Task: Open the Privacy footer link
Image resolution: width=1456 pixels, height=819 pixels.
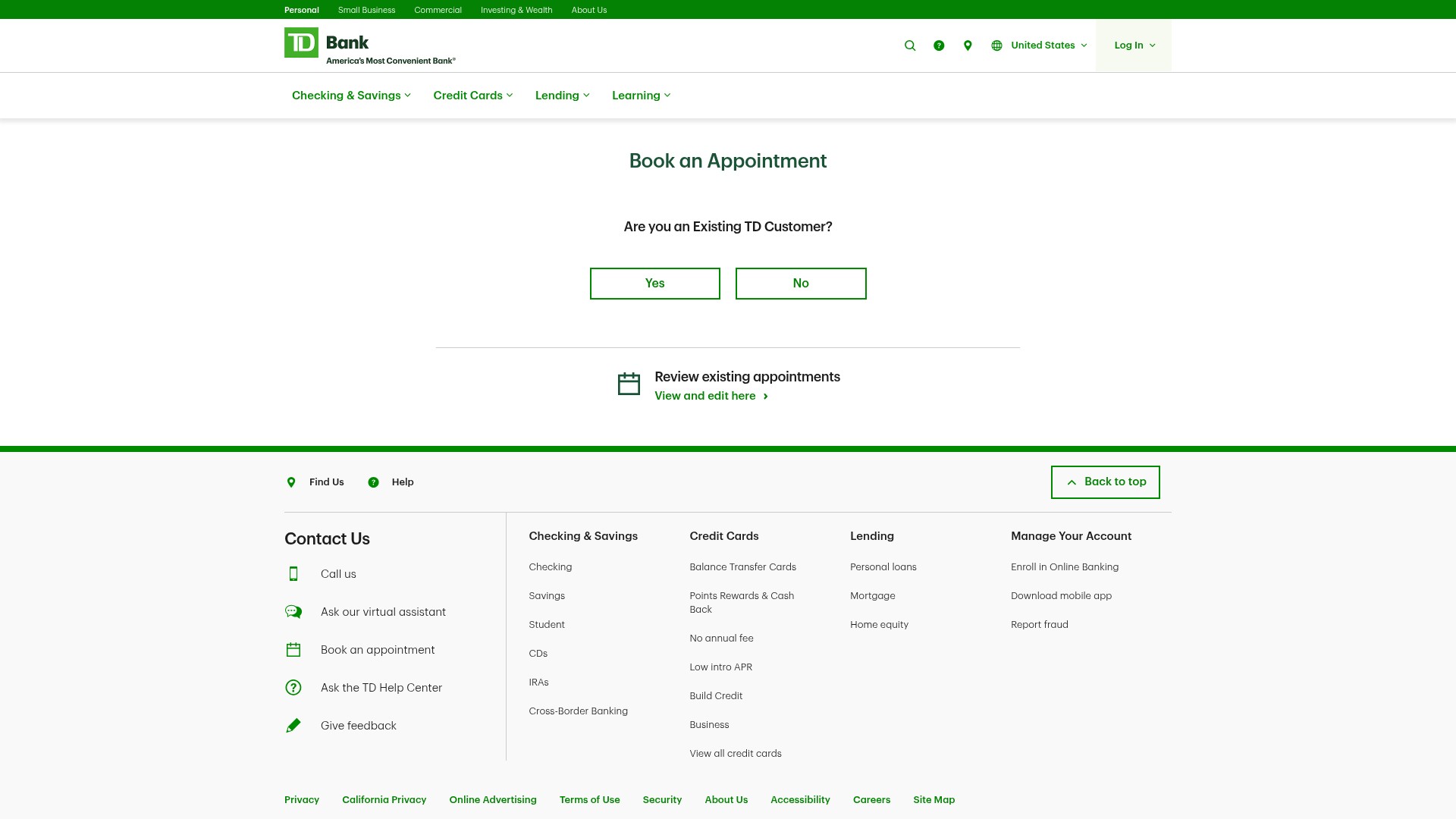Action: [302, 800]
